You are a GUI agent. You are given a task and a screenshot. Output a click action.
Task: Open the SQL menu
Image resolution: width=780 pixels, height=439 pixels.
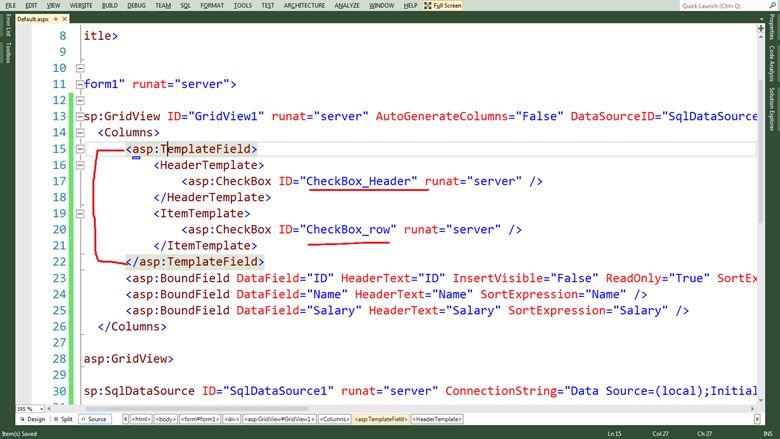pyautogui.click(x=186, y=5)
